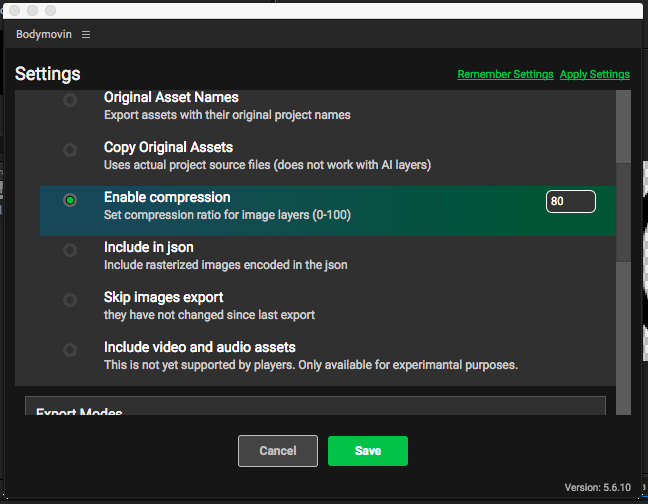
Task: Turn on the Include in json option
Action: pyautogui.click(x=70, y=250)
